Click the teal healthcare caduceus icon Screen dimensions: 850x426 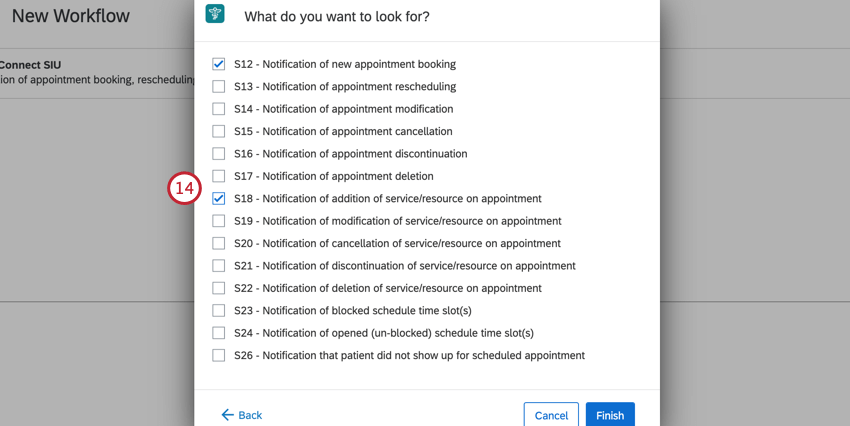coord(215,14)
